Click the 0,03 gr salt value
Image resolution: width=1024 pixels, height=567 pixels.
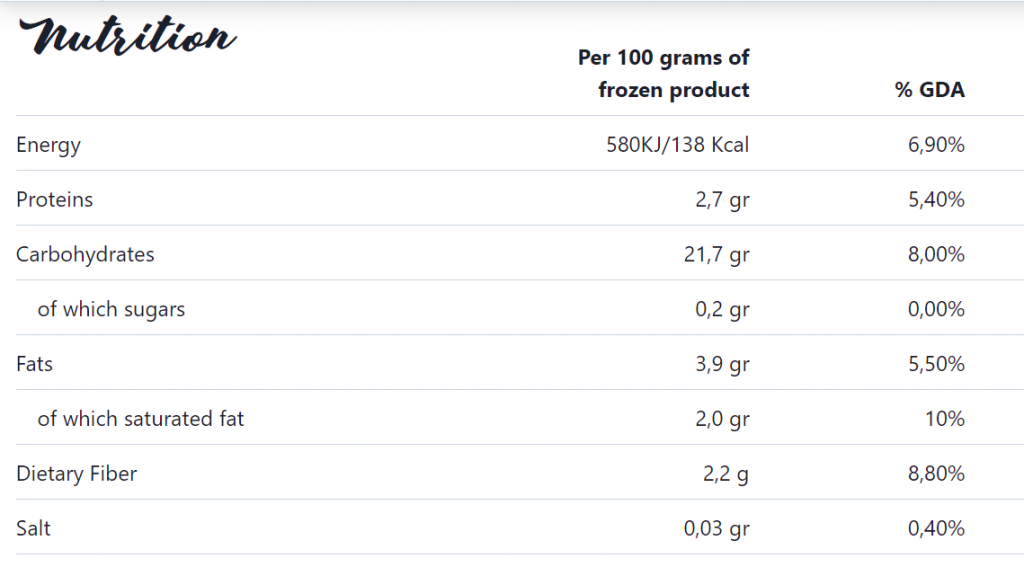point(716,529)
